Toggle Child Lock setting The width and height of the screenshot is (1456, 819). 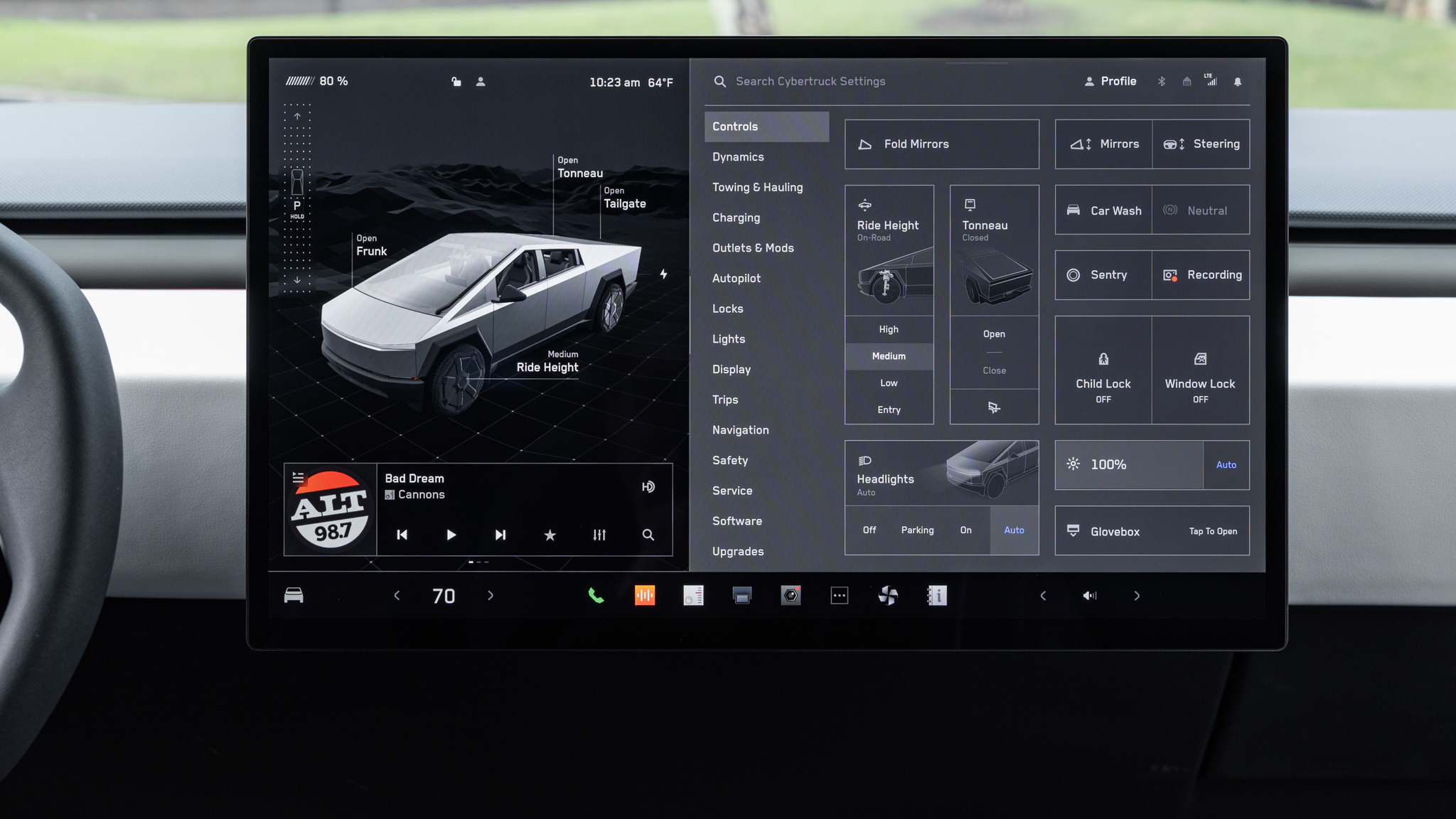(x=1103, y=371)
